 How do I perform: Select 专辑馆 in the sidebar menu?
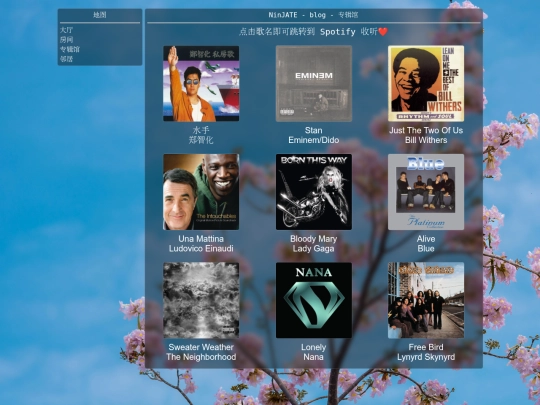point(70,49)
